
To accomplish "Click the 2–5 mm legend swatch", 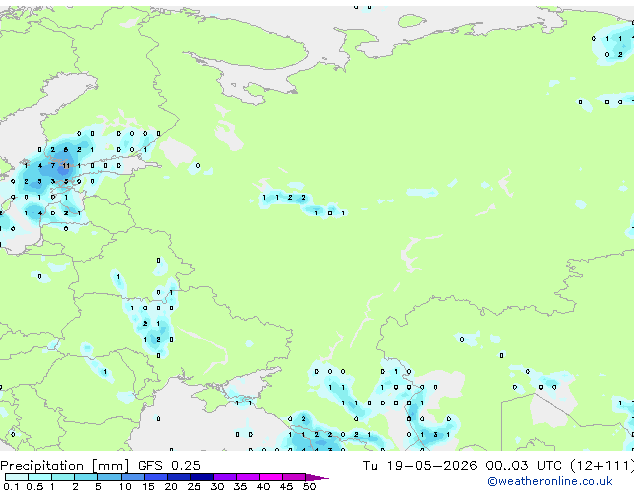I will click(86, 477).
